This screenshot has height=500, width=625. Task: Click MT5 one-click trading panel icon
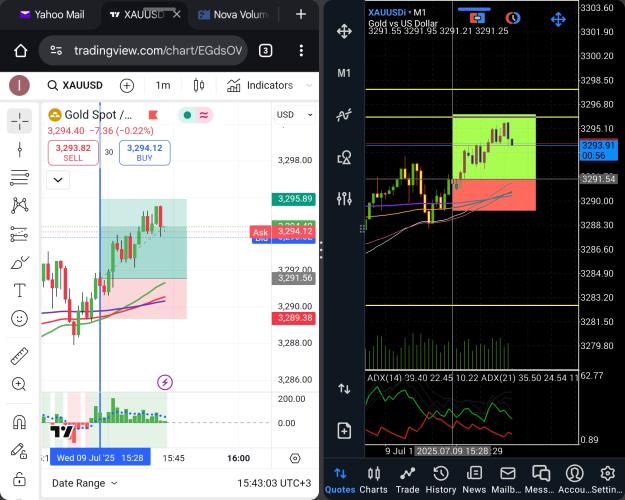[x=477, y=18]
